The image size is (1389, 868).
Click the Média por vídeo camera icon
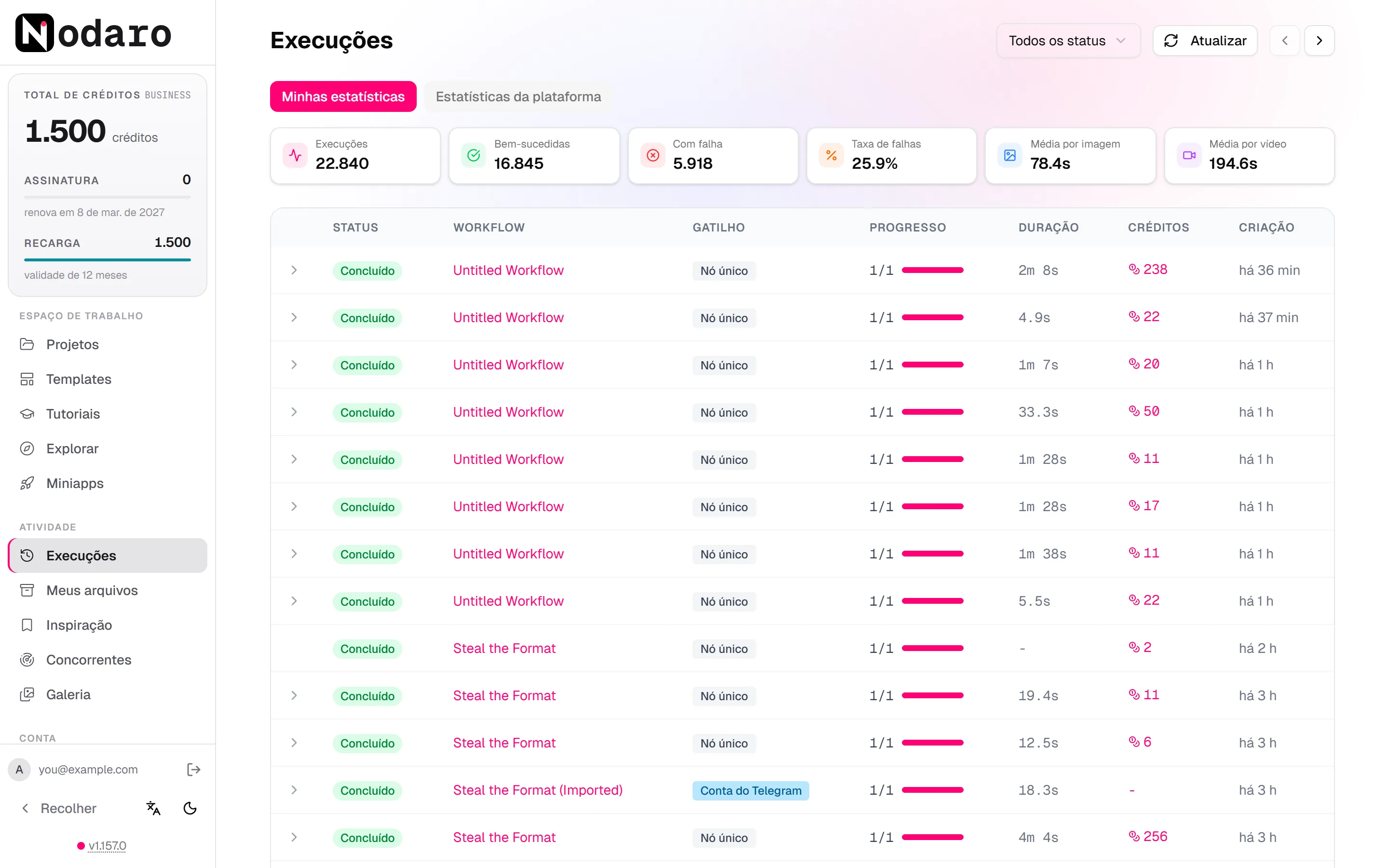[1189, 156]
